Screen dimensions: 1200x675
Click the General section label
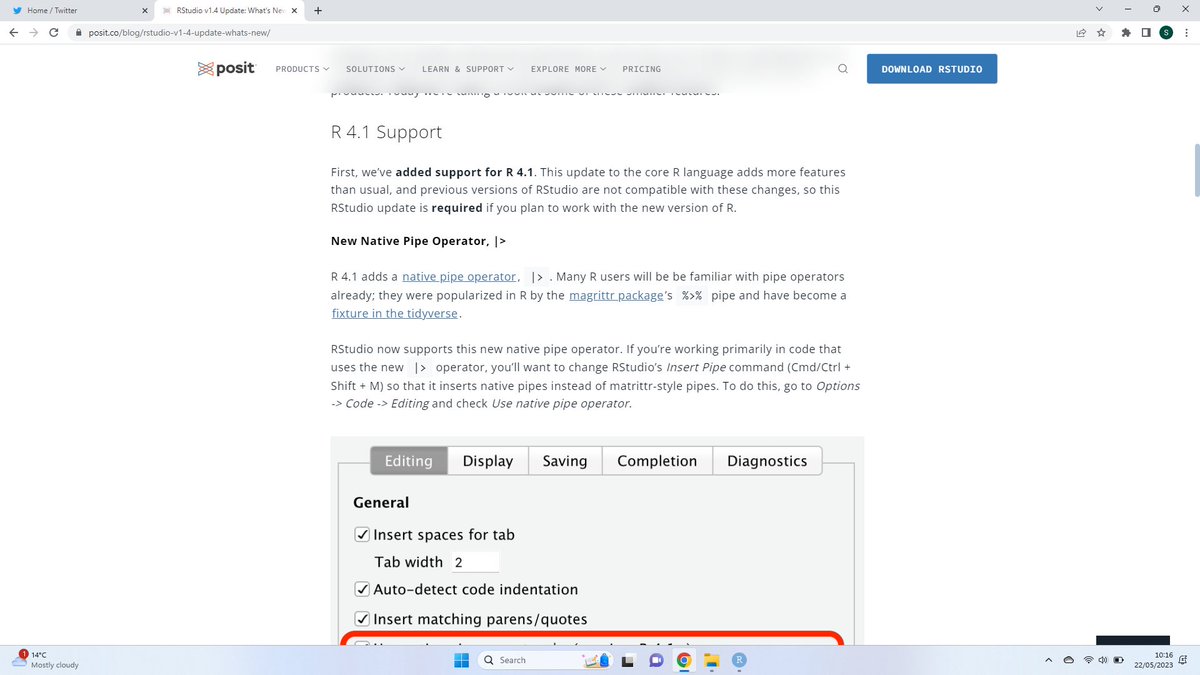[381, 502]
